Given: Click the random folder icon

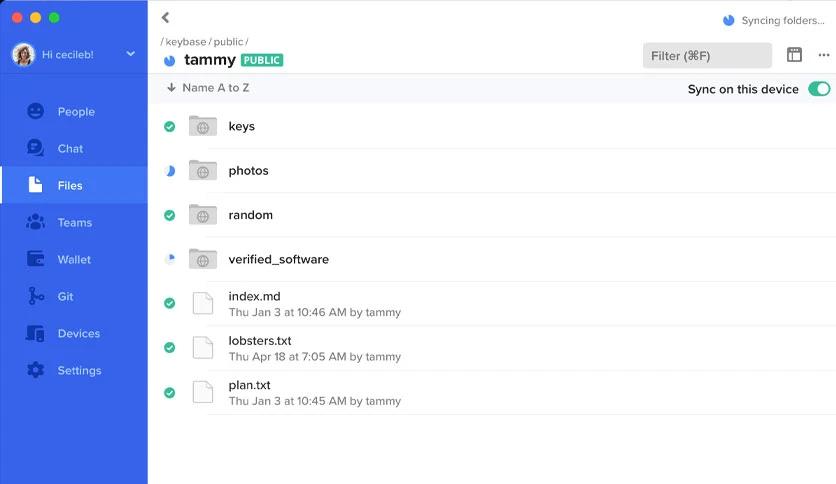Looking at the screenshot, I should (x=203, y=214).
